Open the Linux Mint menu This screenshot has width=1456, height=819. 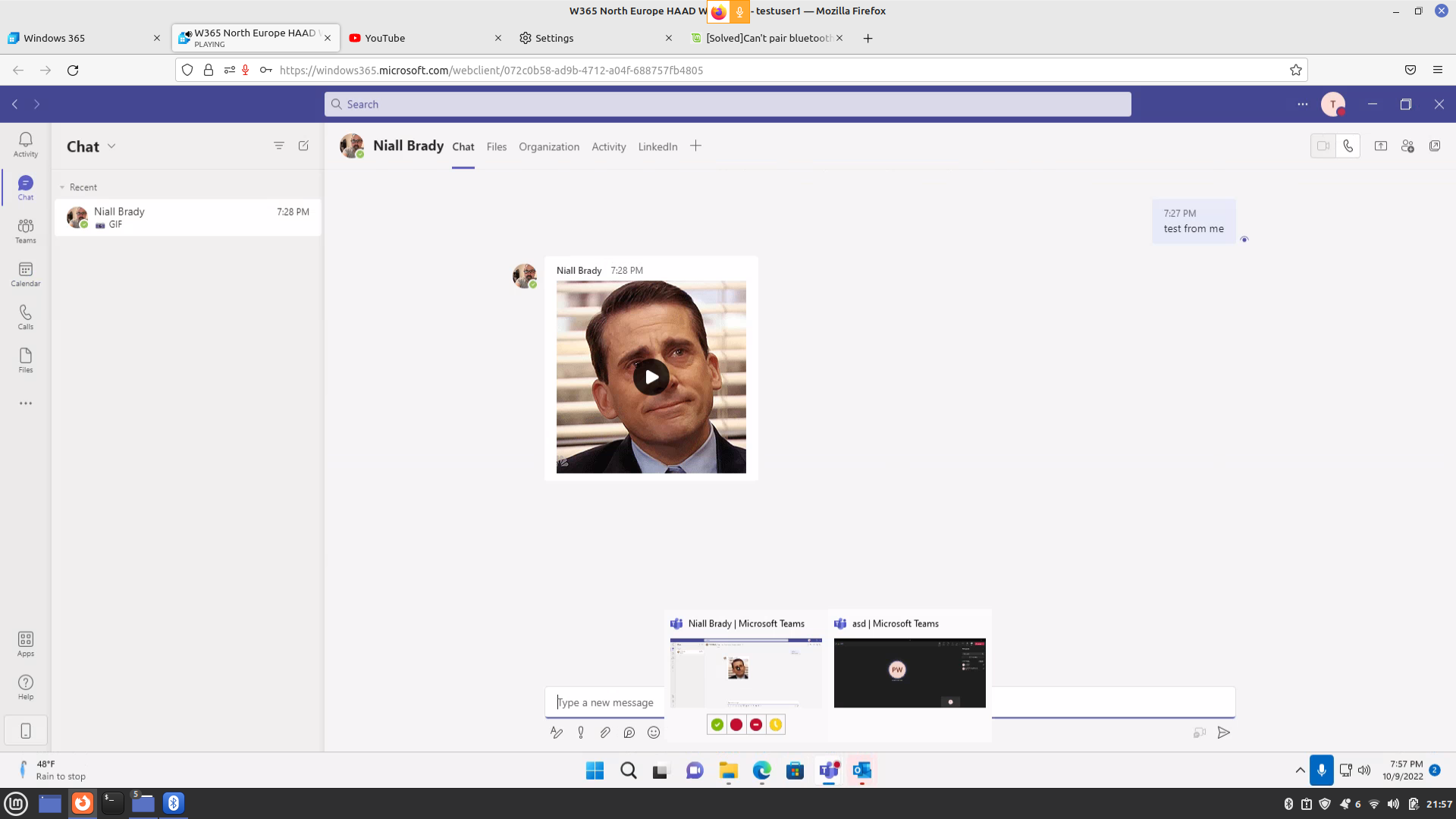pos(16,803)
